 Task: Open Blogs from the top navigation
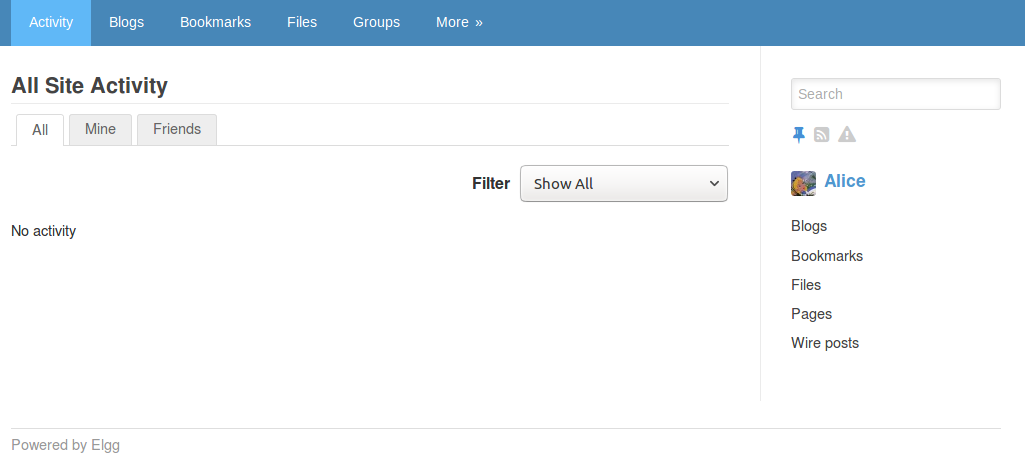click(126, 22)
